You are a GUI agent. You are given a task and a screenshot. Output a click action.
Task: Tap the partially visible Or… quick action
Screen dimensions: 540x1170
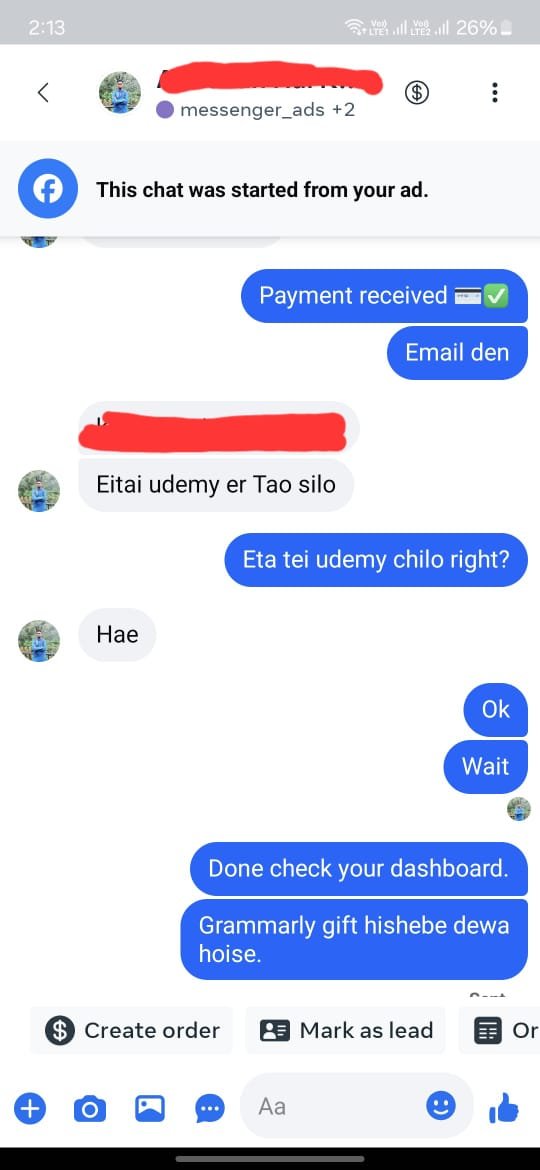tap(499, 1030)
